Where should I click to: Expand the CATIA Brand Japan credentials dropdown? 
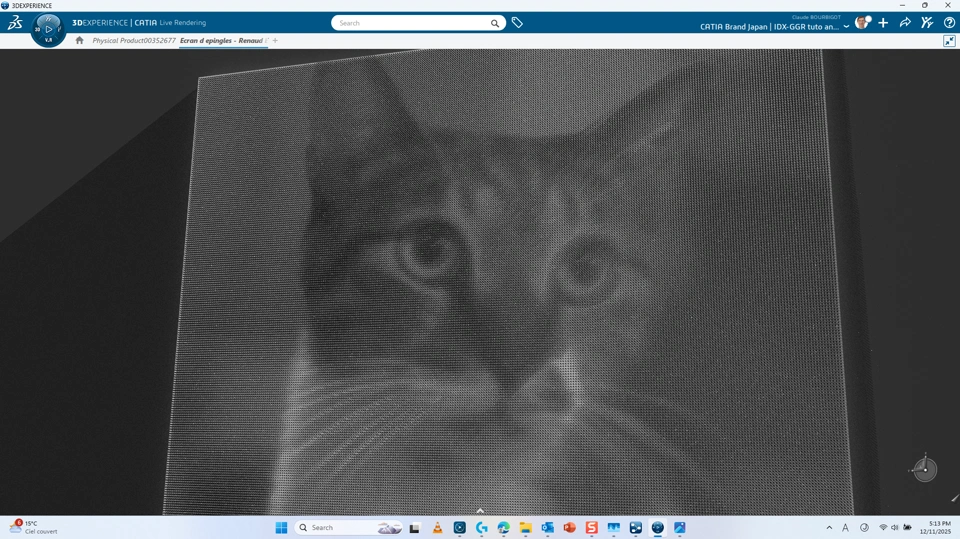click(x=846, y=27)
